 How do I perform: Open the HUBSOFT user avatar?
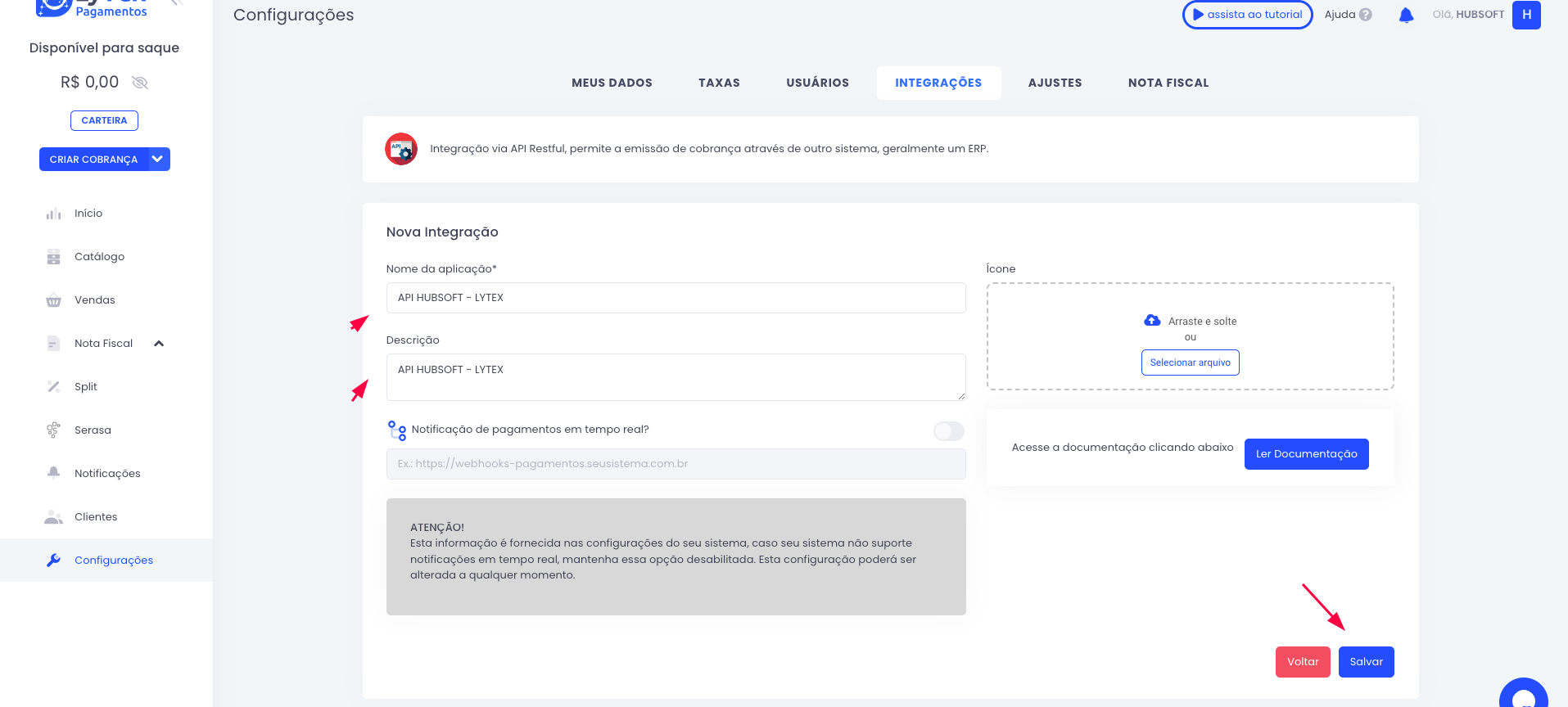(1526, 15)
